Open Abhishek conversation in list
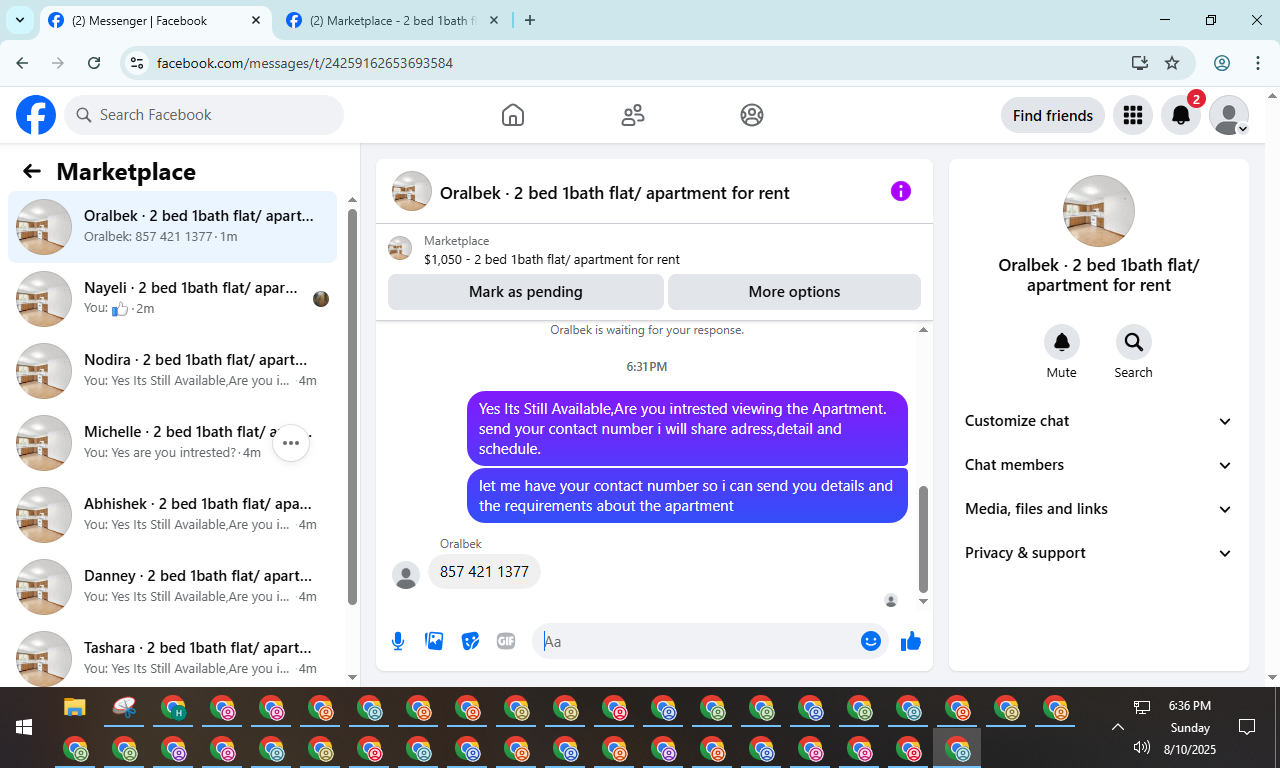The height and width of the screenshot is (768, 1280). pos(172,515)
